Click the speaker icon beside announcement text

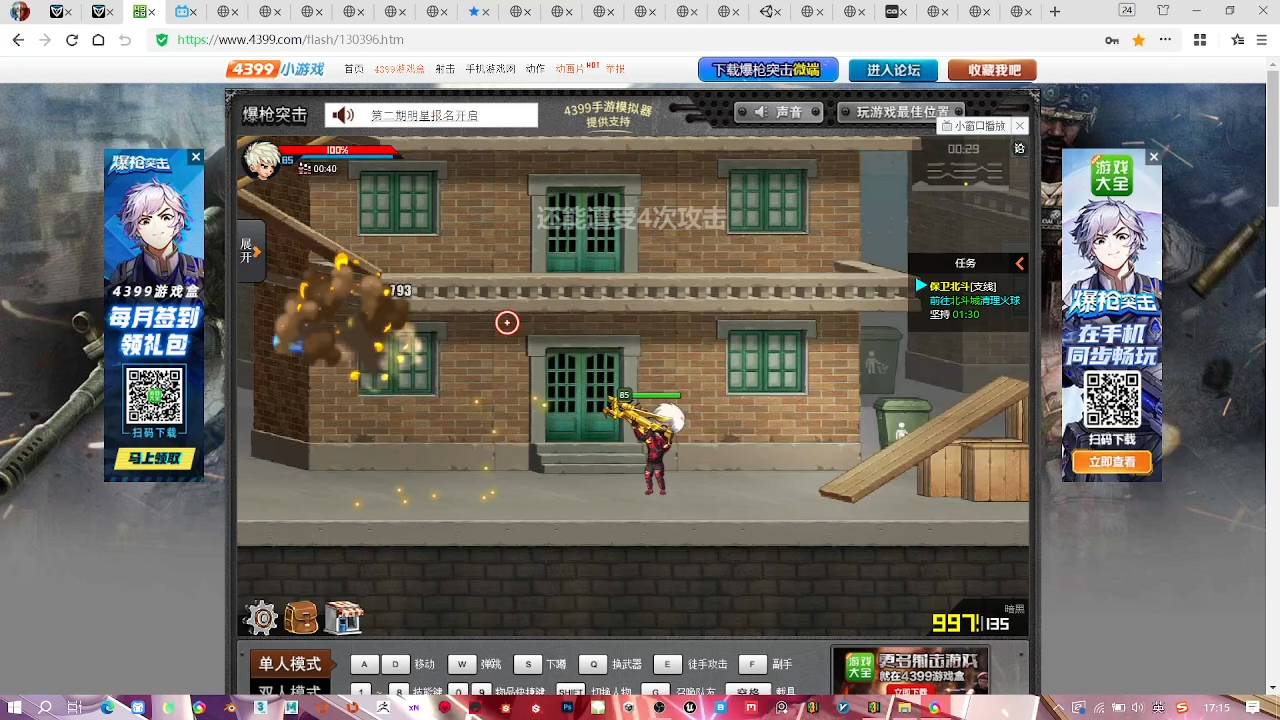click(x=343, y=115)
